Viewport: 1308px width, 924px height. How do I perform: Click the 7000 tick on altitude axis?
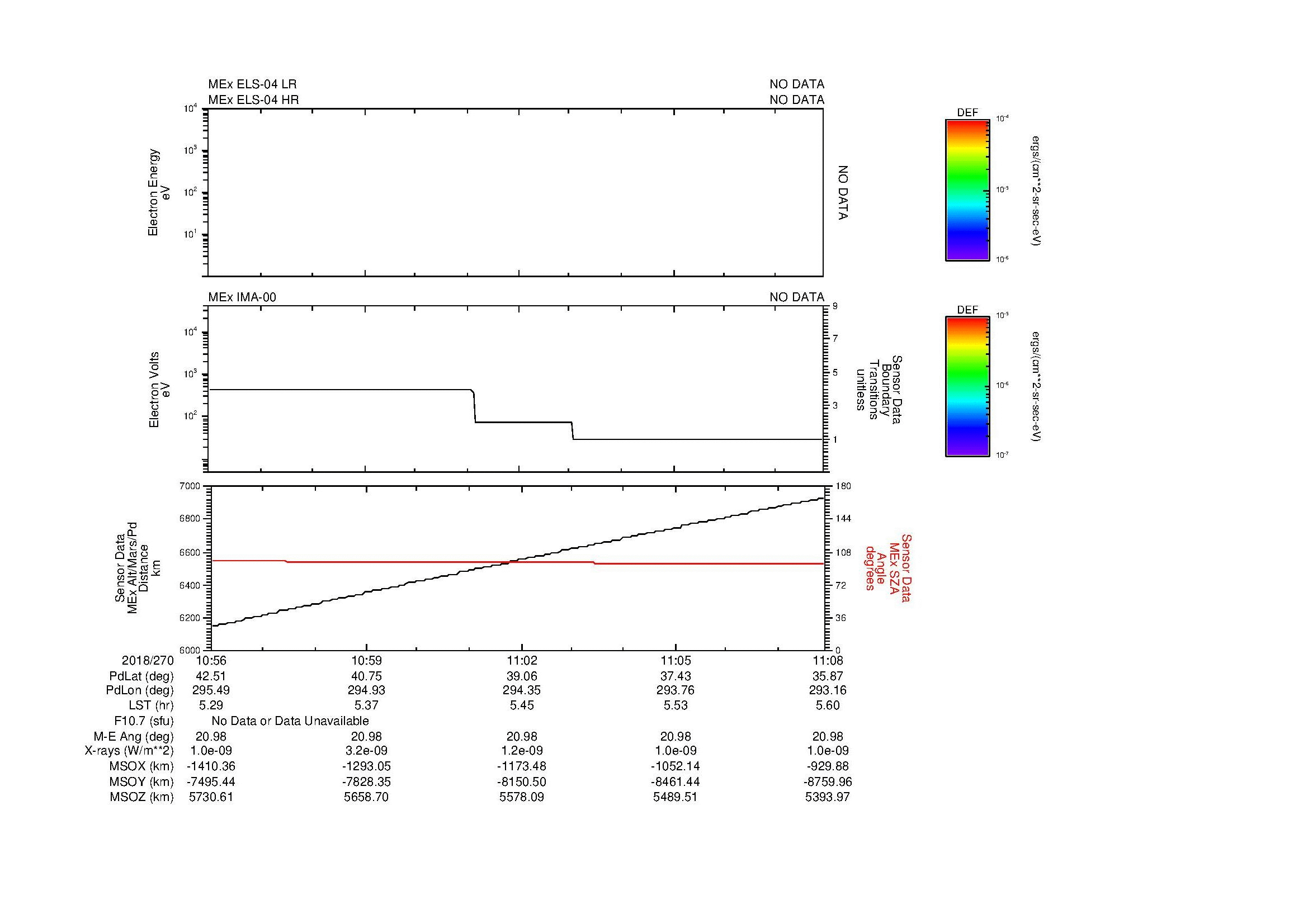[191, 486]
